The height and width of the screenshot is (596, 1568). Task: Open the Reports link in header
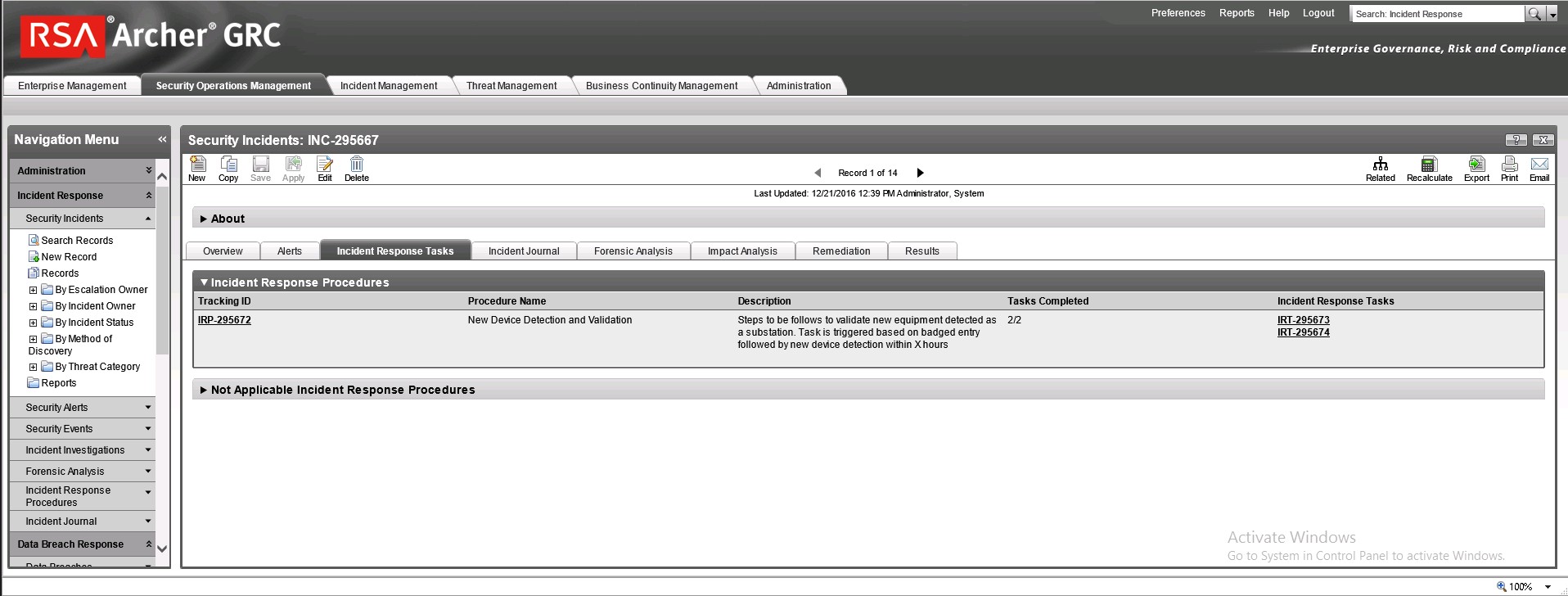click(x=1237, y=13)
